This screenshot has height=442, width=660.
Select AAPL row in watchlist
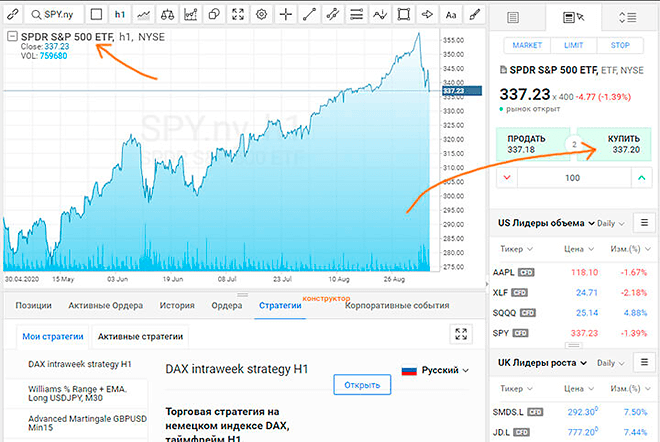coord(573,272)
